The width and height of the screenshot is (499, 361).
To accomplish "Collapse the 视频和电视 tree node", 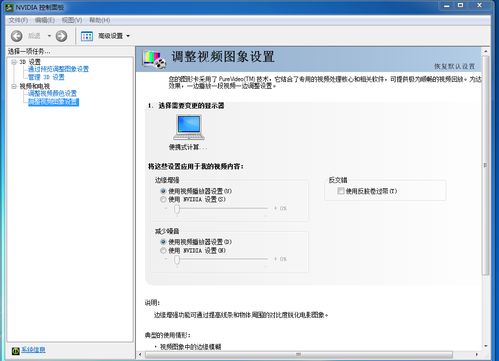I will (x=14, y=86).
